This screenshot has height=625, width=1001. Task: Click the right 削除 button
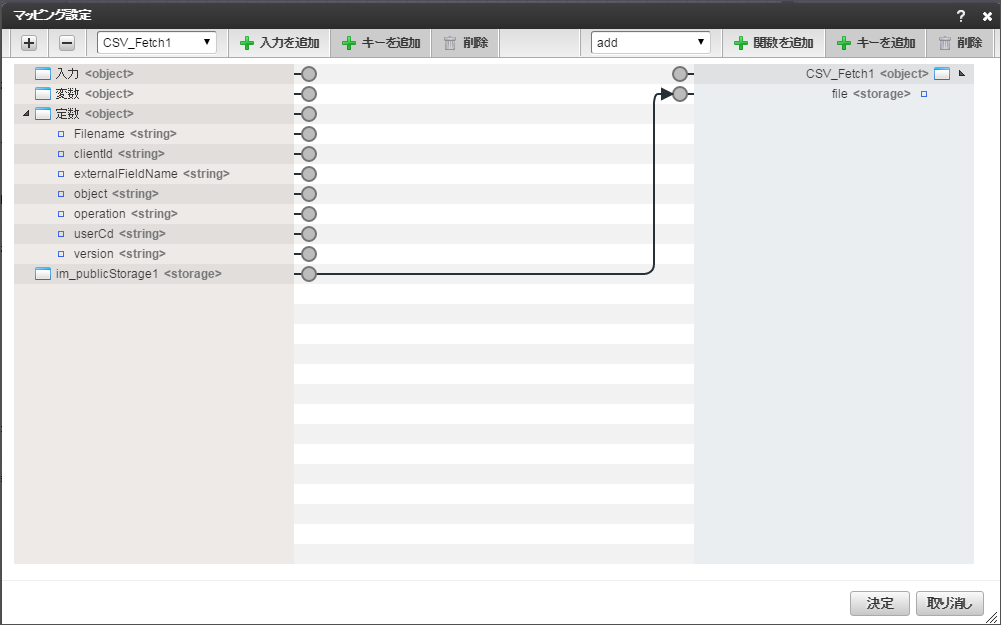(960, 43)
